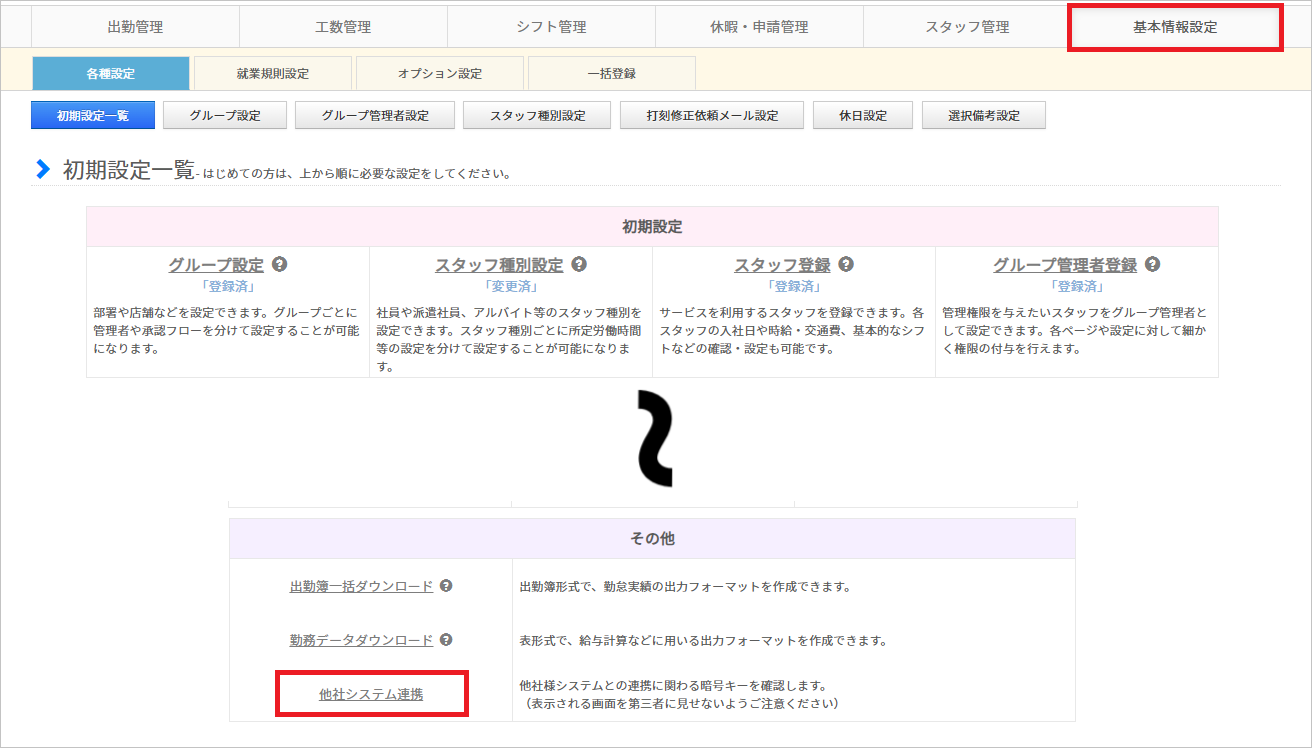Viewport: 1312px width, 748px height.
Task: Click description starting 表形式で、給与計算
Action: pos(703,641)
